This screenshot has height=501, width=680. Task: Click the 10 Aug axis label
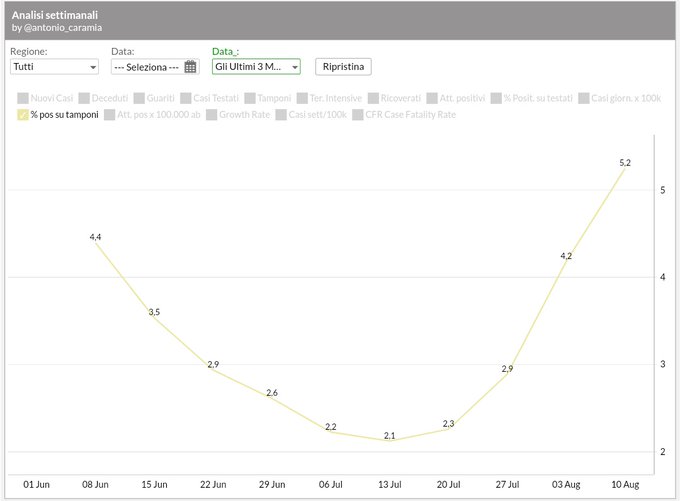[x=625, y=485]
